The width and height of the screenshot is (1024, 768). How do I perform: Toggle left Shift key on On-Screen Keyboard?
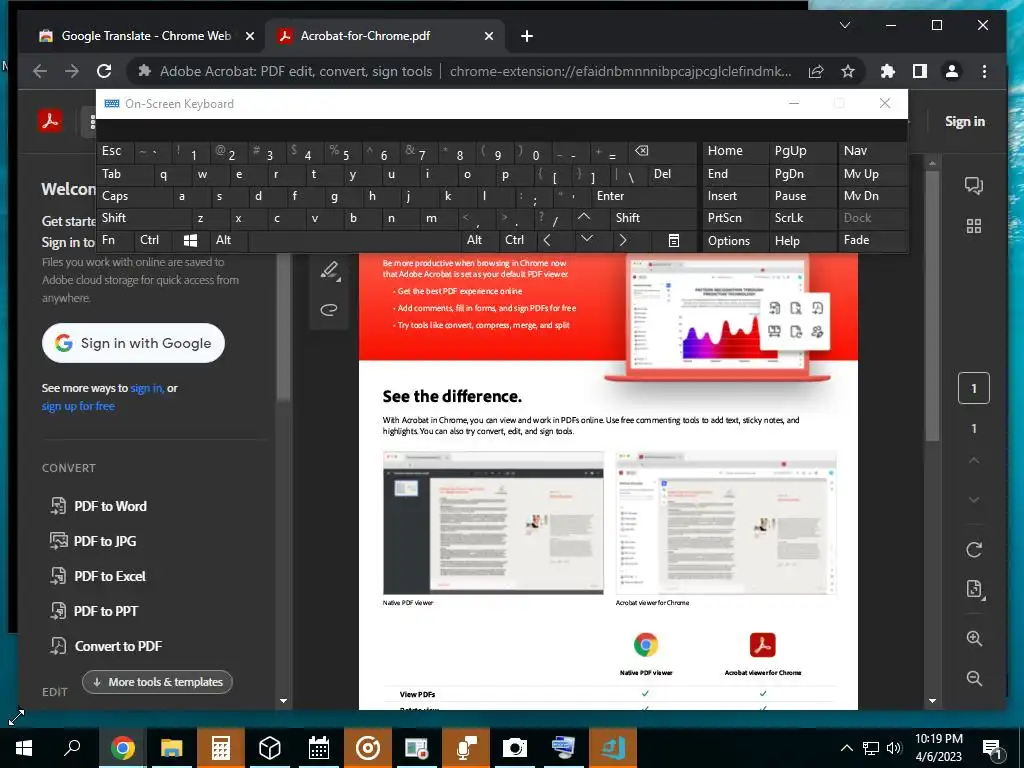pyautogui.click(x=143, y=218)
